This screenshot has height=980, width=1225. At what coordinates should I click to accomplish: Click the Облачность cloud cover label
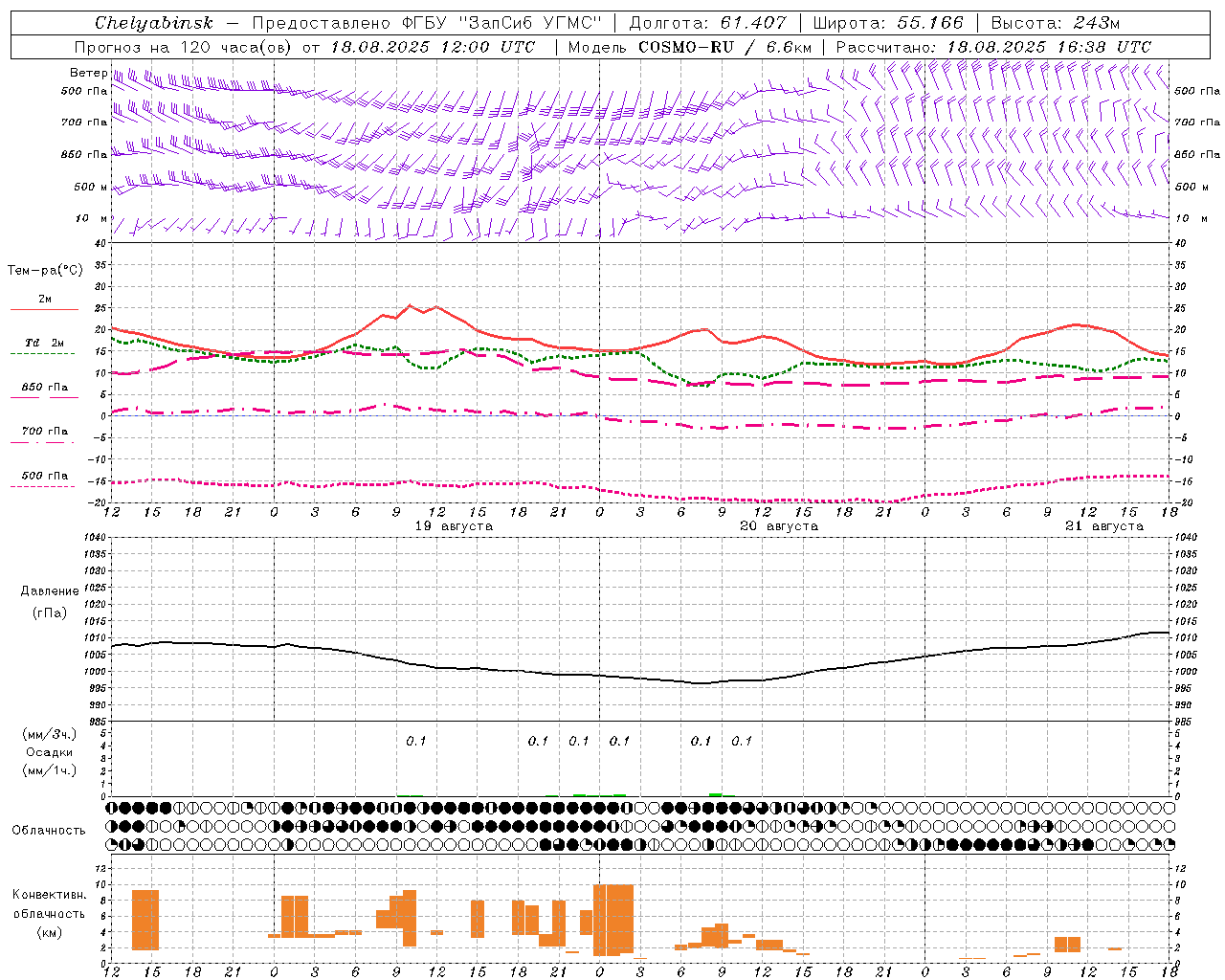pyautogui.click(x=49, y=831)
